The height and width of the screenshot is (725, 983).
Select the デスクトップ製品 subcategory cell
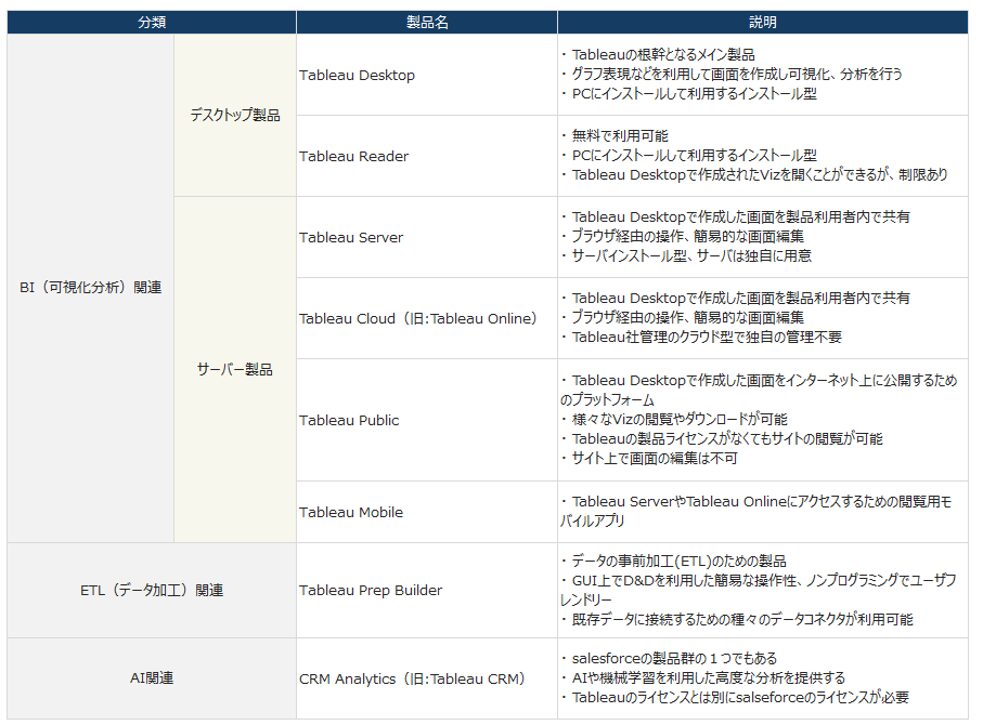(235, 115)
